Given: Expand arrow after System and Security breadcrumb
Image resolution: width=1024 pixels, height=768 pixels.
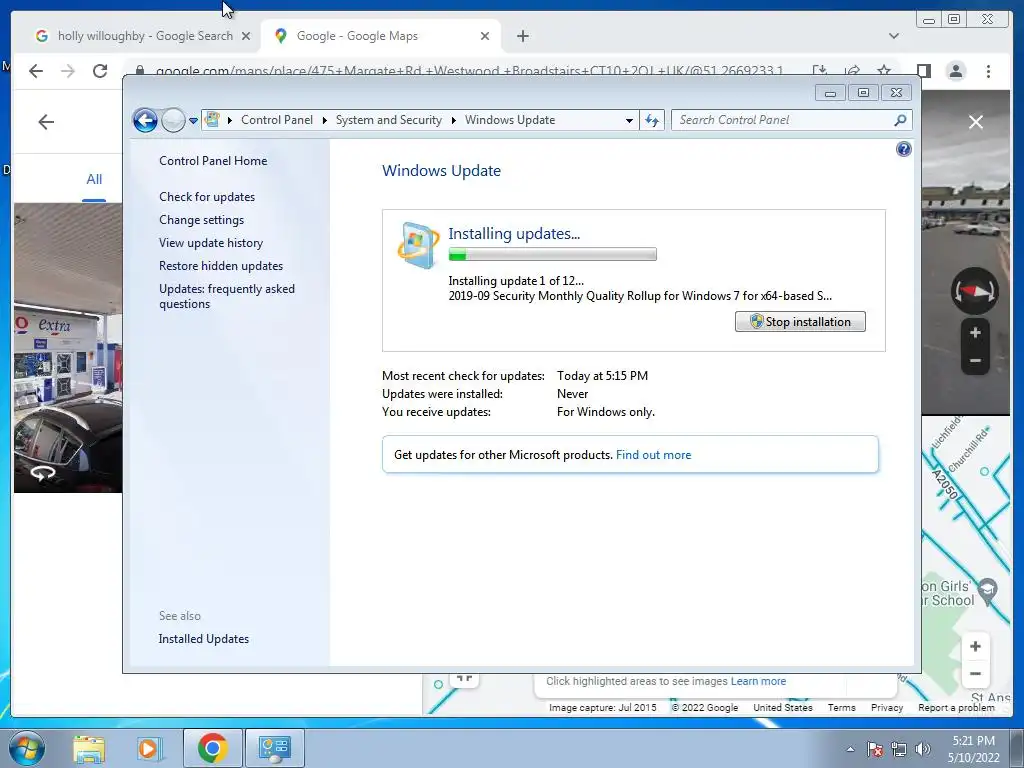Looking at the screenshot, I should pyautogui.click(x=453, y=120).
